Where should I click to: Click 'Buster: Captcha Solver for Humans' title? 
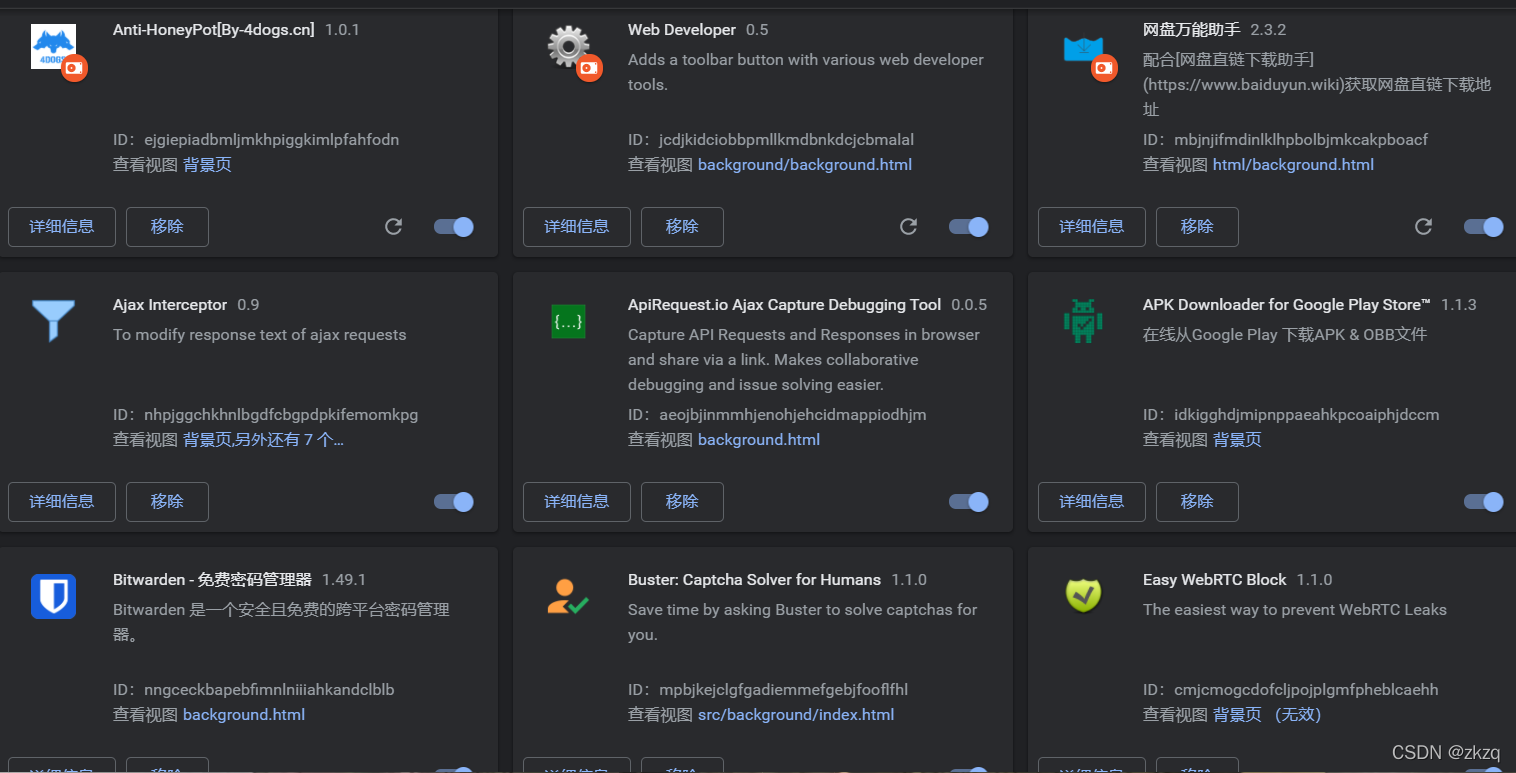tap(754, 580)
